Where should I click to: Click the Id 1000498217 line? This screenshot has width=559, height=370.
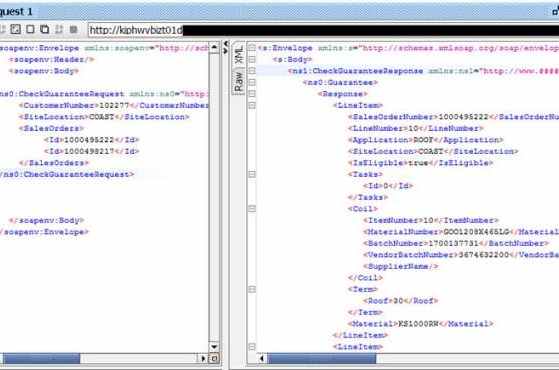(x=92, y=151)
